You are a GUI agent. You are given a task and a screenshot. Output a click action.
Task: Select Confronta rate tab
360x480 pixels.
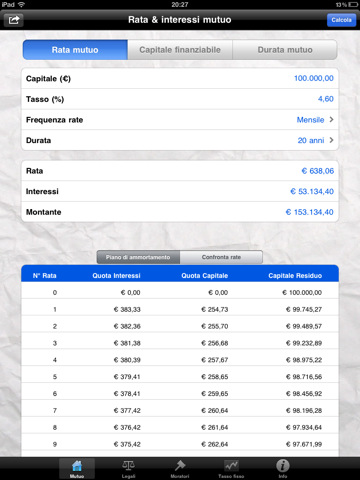(x=221, y=257)
